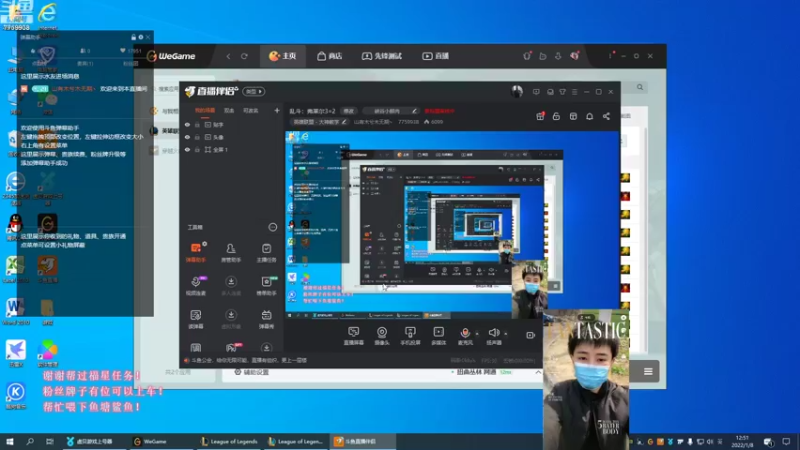Add 多媒体 media source
800x450 pixels.
click(438, 336)
